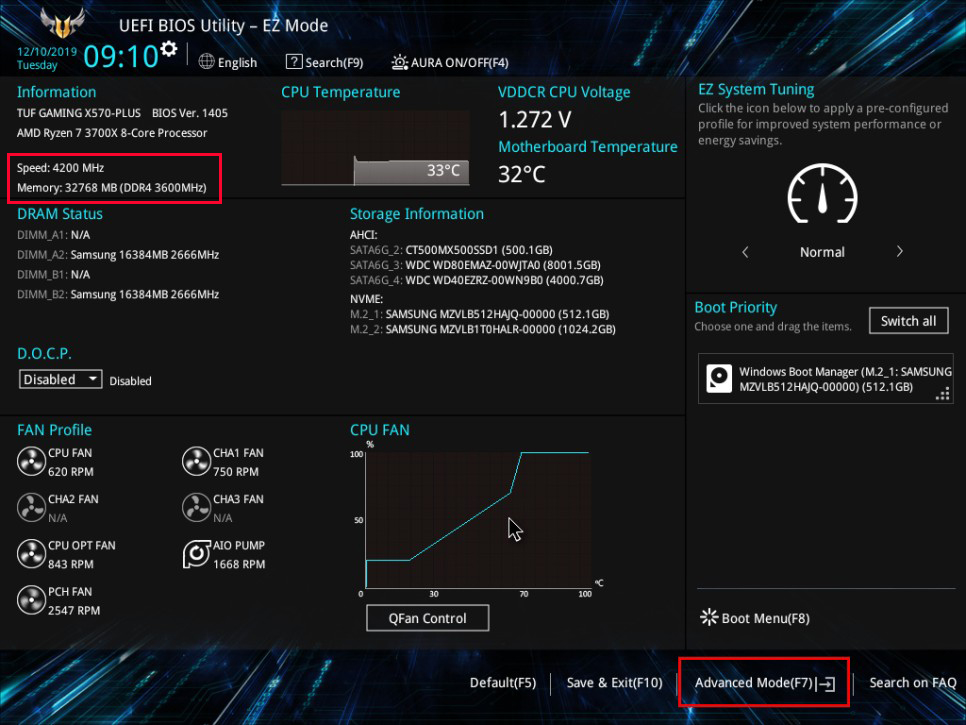Image resolution: width=966 pixels, height=725 pixels.
Task: Click the PCH FAN 2547 RPM reading
Action: click(x=74, y=610)
